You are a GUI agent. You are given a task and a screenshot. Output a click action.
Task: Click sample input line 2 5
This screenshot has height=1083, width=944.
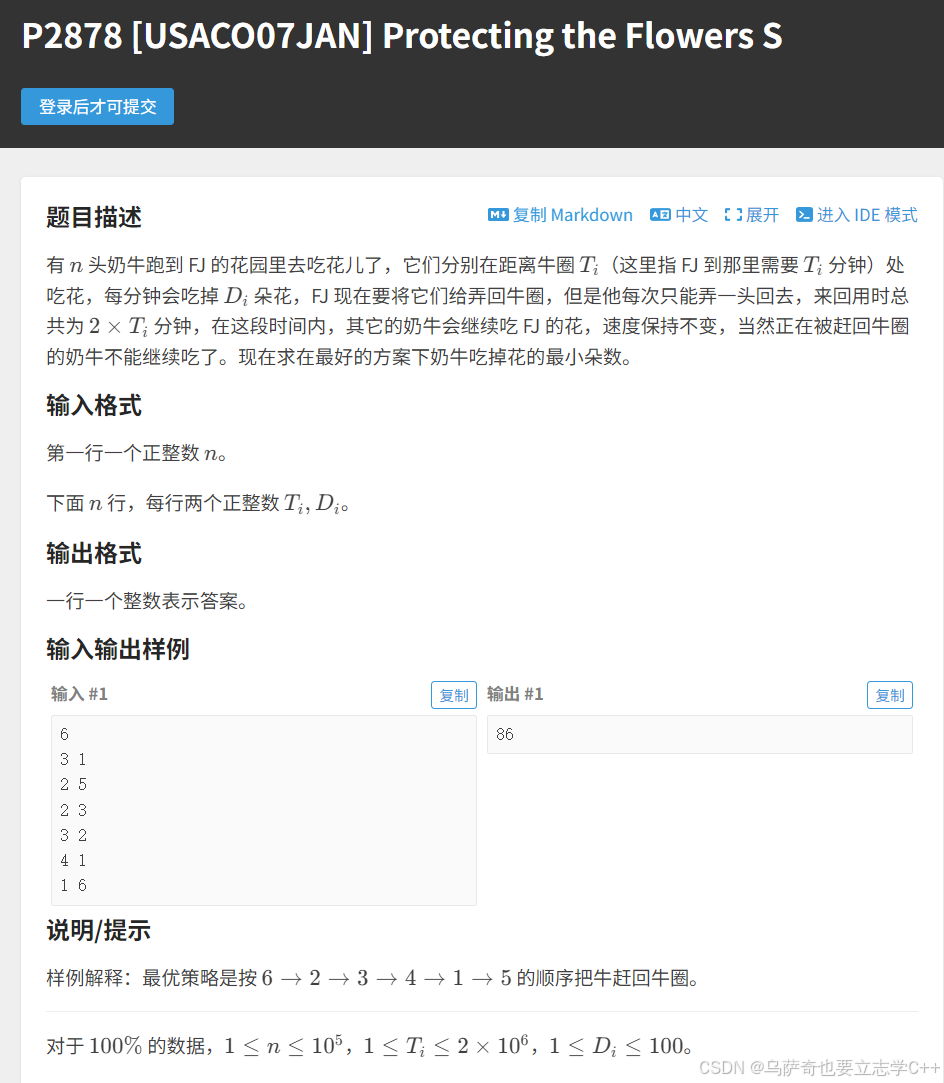tap(73, 785)
